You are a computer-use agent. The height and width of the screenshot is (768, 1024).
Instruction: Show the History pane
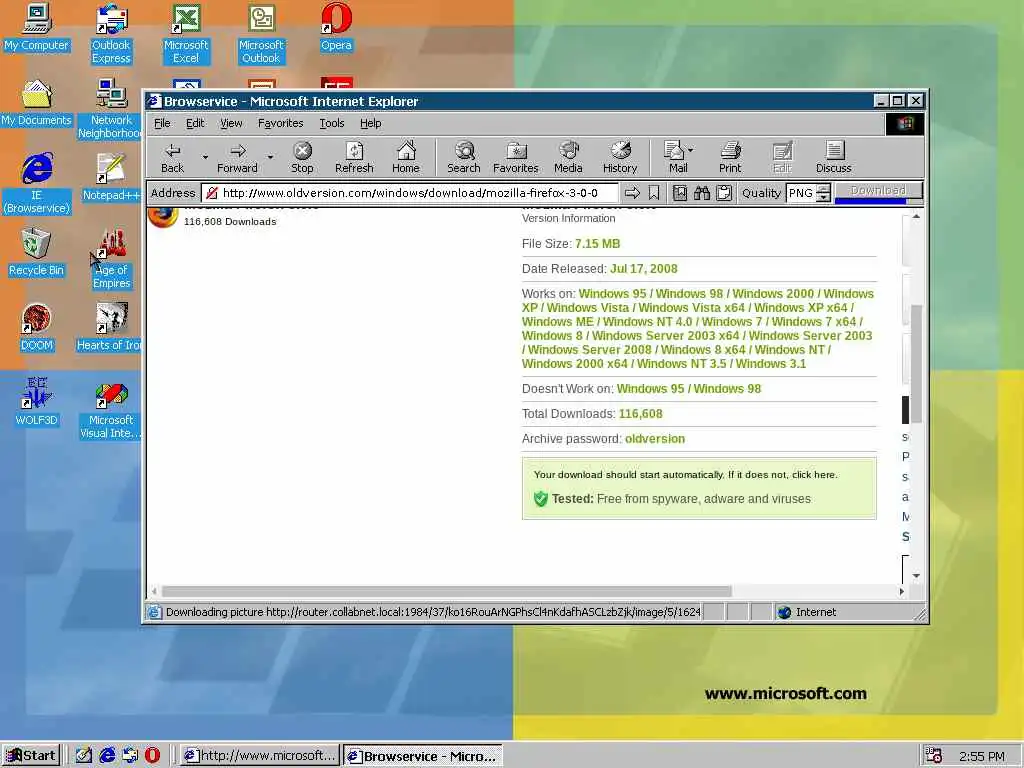(x=620, y=157)
